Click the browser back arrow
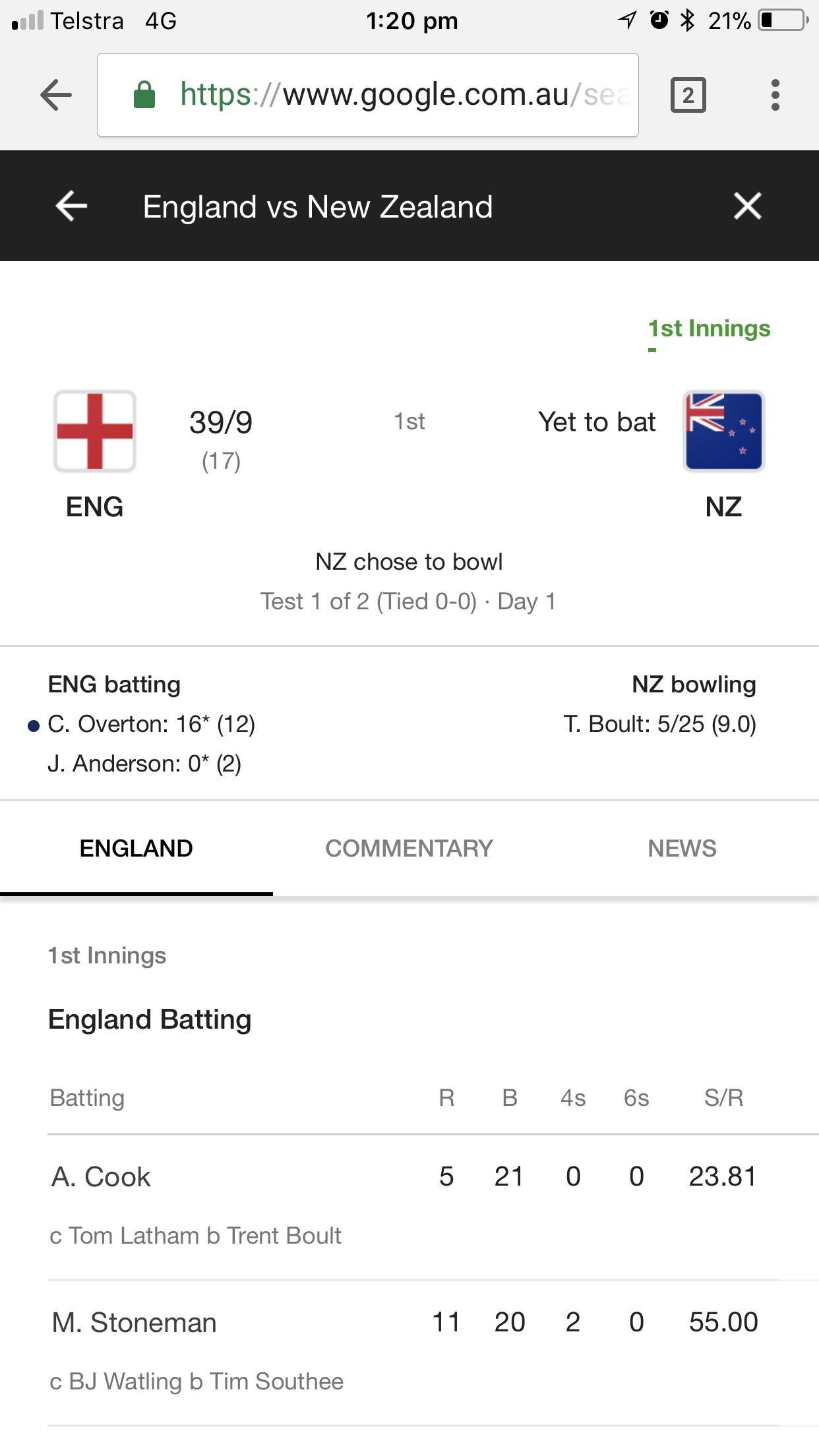The width and height of the screenshot is (819, 1456). tap(56, 94)
